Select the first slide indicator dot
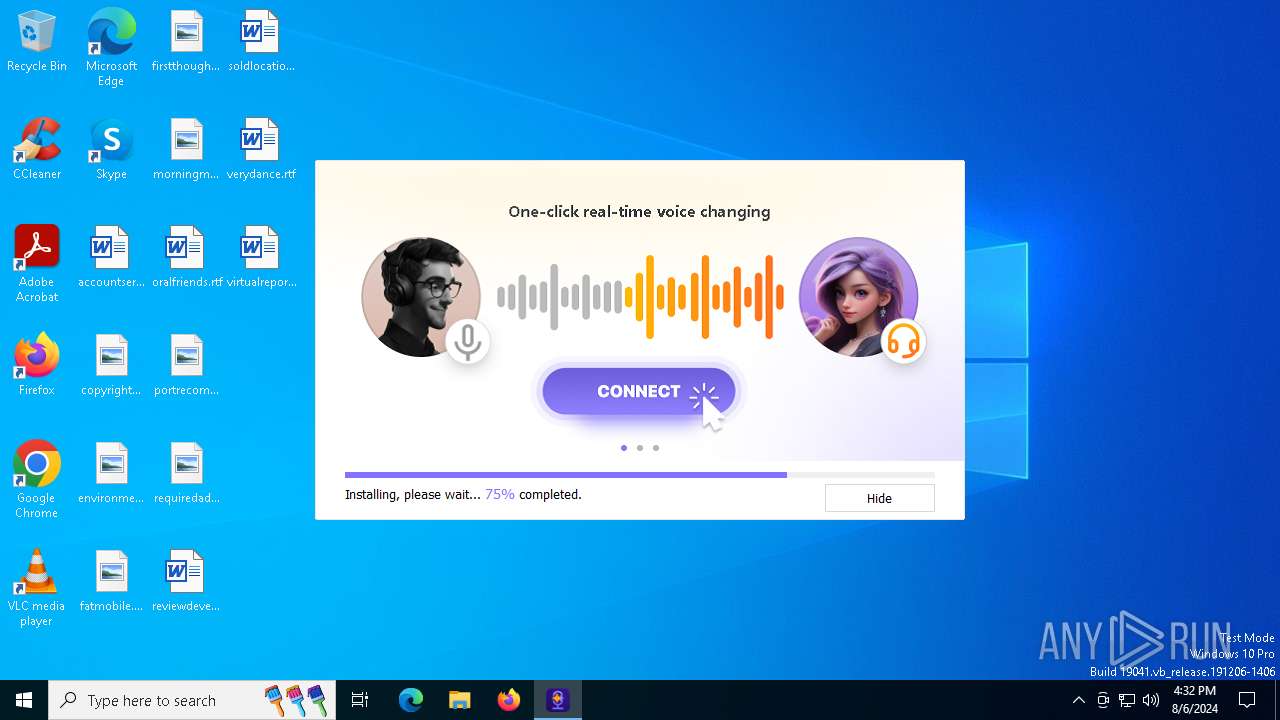 click(624, 448)
